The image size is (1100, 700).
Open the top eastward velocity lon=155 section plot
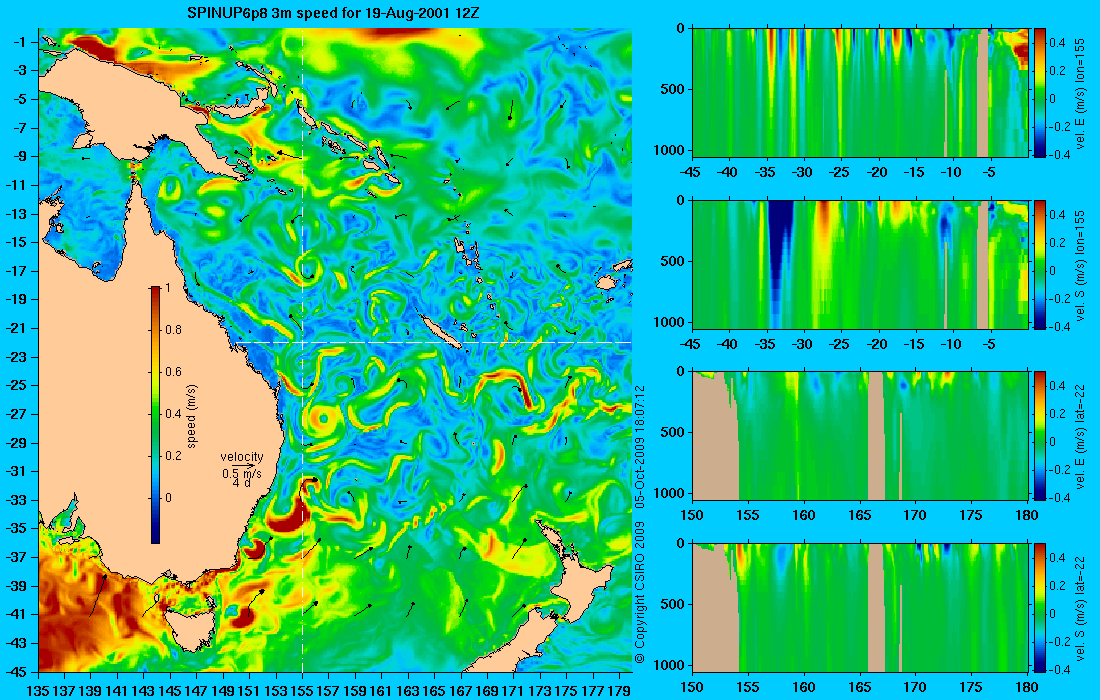coord(860,92)
